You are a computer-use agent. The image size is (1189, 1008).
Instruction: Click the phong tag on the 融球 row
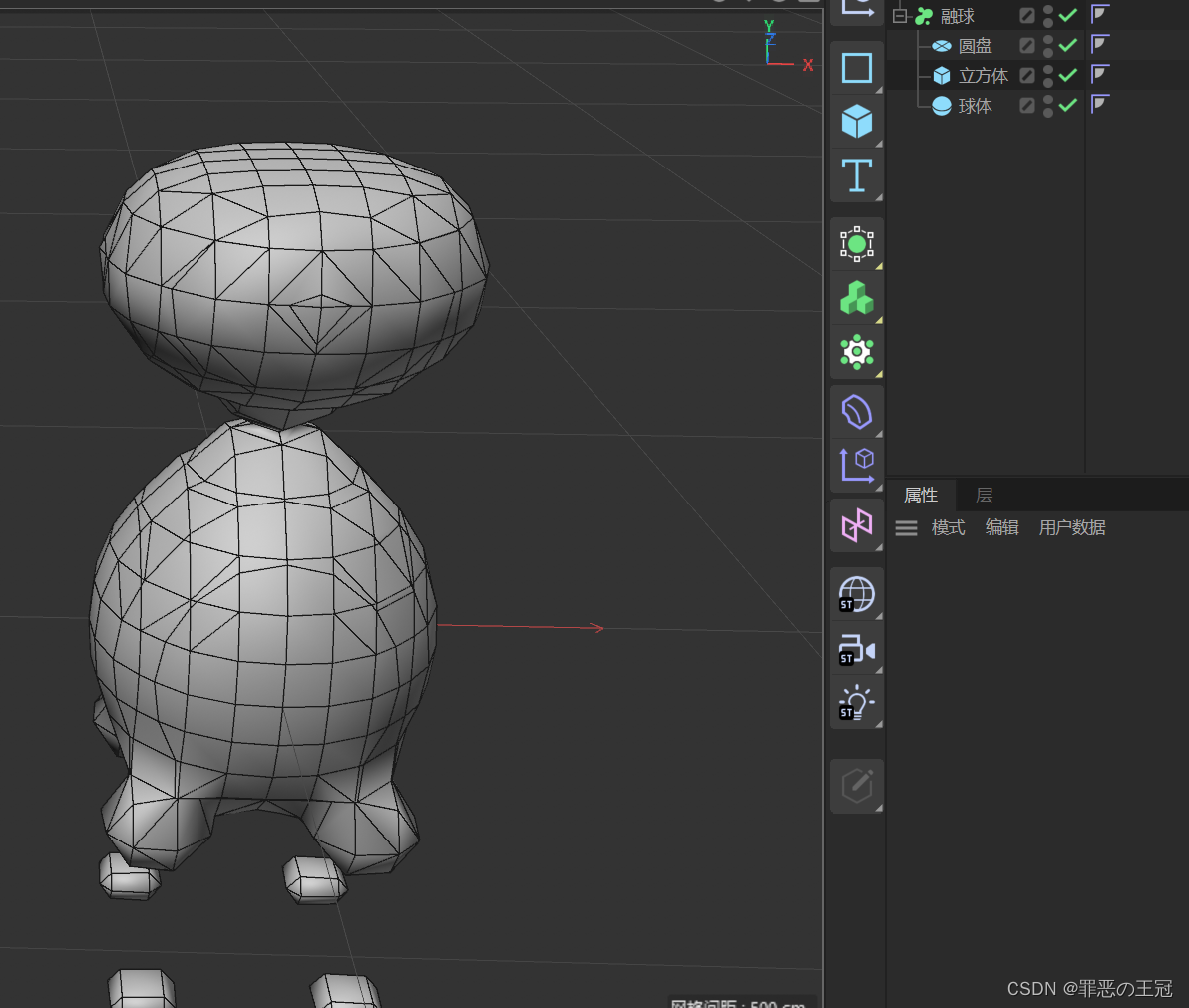1100,14
